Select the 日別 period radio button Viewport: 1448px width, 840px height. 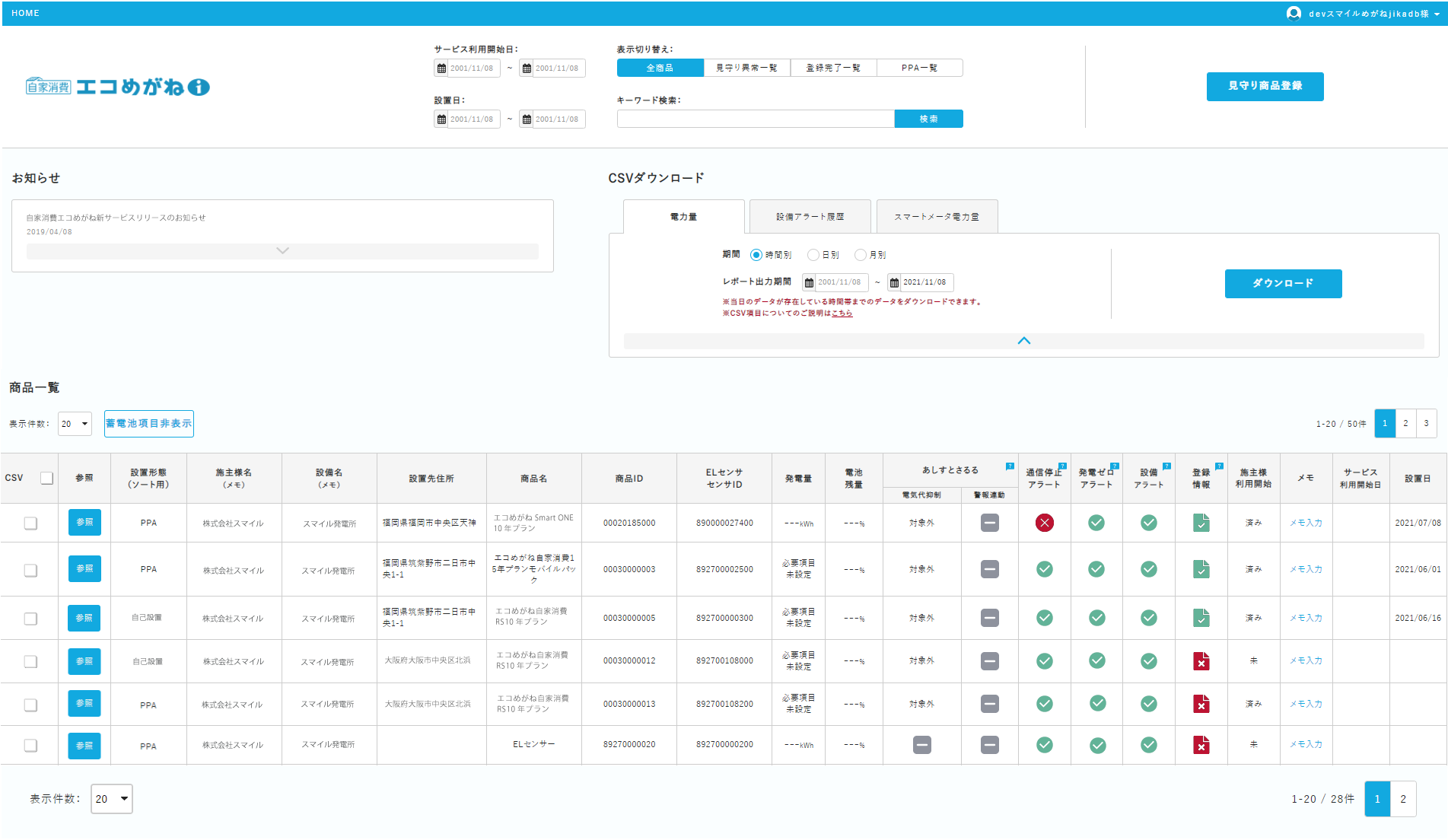coord(813,255)
